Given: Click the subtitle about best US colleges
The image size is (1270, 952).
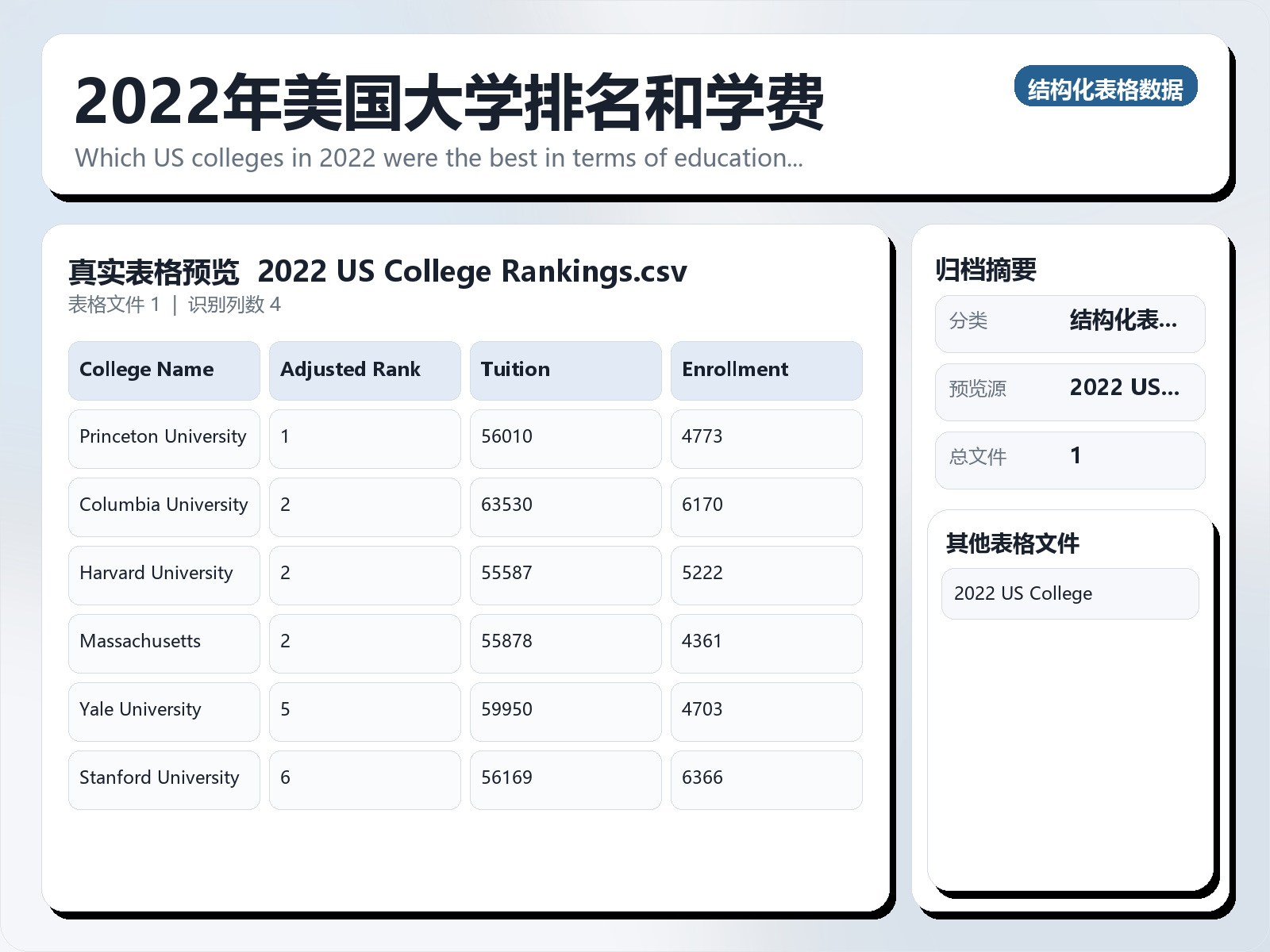Looking at the screenshot, I should (x=438, y=158).
